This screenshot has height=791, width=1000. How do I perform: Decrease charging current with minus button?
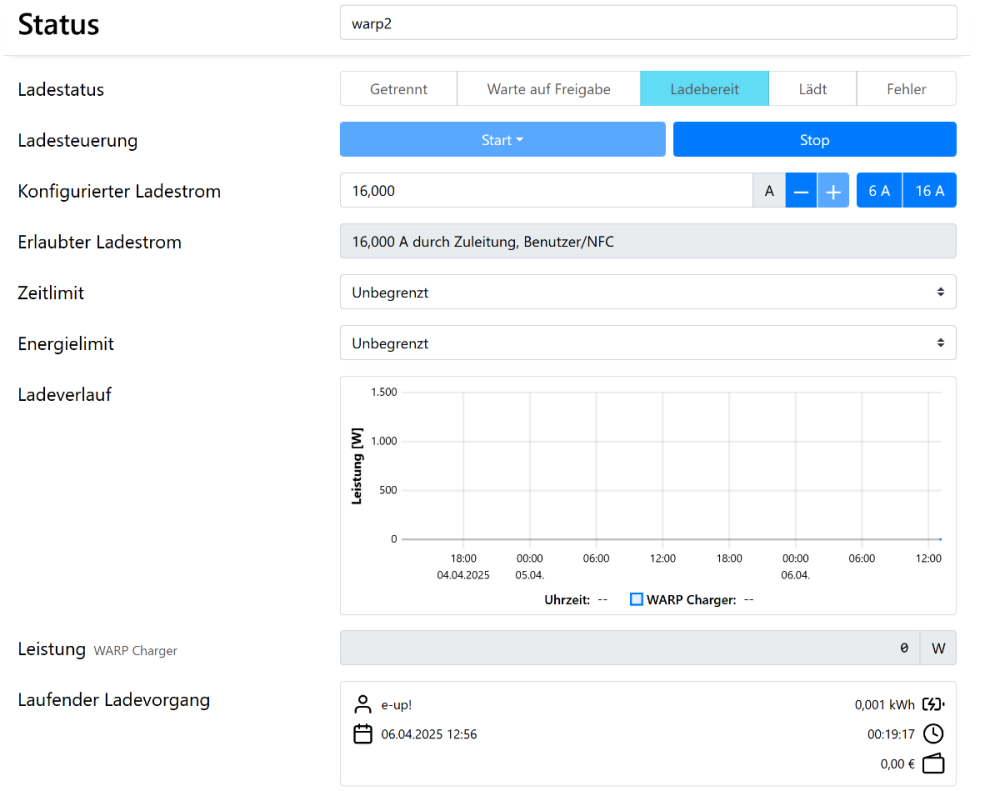(x=801, y=191)
